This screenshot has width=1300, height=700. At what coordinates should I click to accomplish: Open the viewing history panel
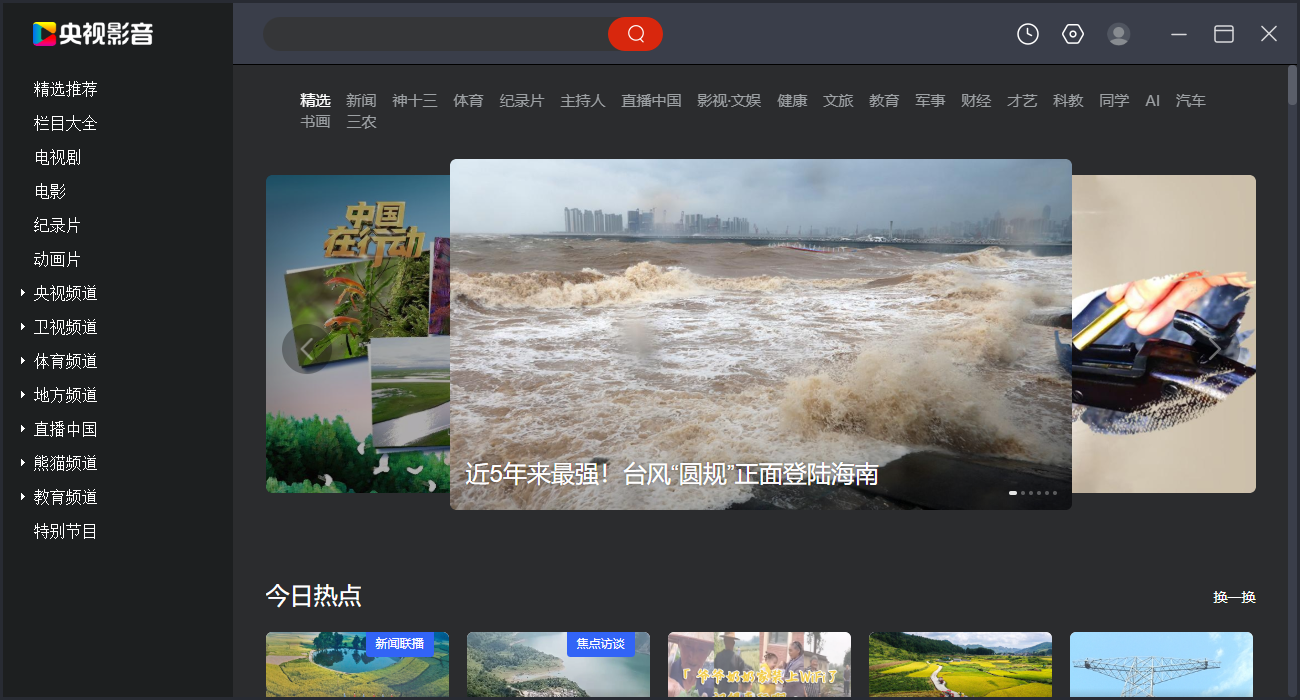tap(1027, 33)
